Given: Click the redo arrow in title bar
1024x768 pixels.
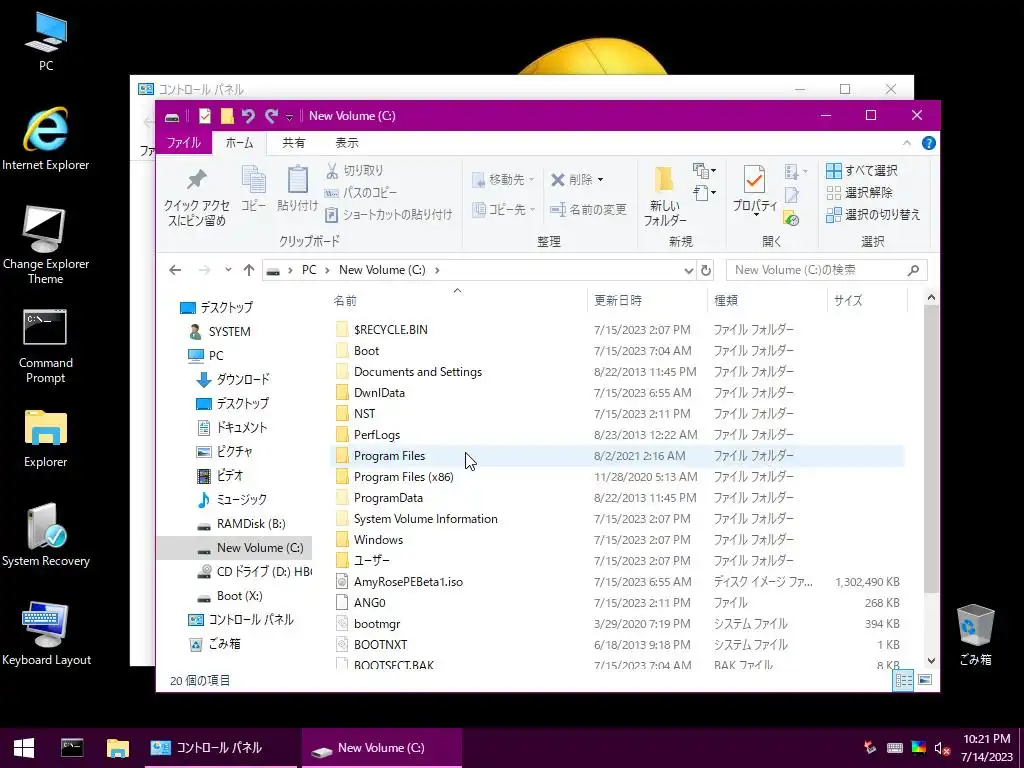Looking at the screenshot, I should (x=271, y=116).
